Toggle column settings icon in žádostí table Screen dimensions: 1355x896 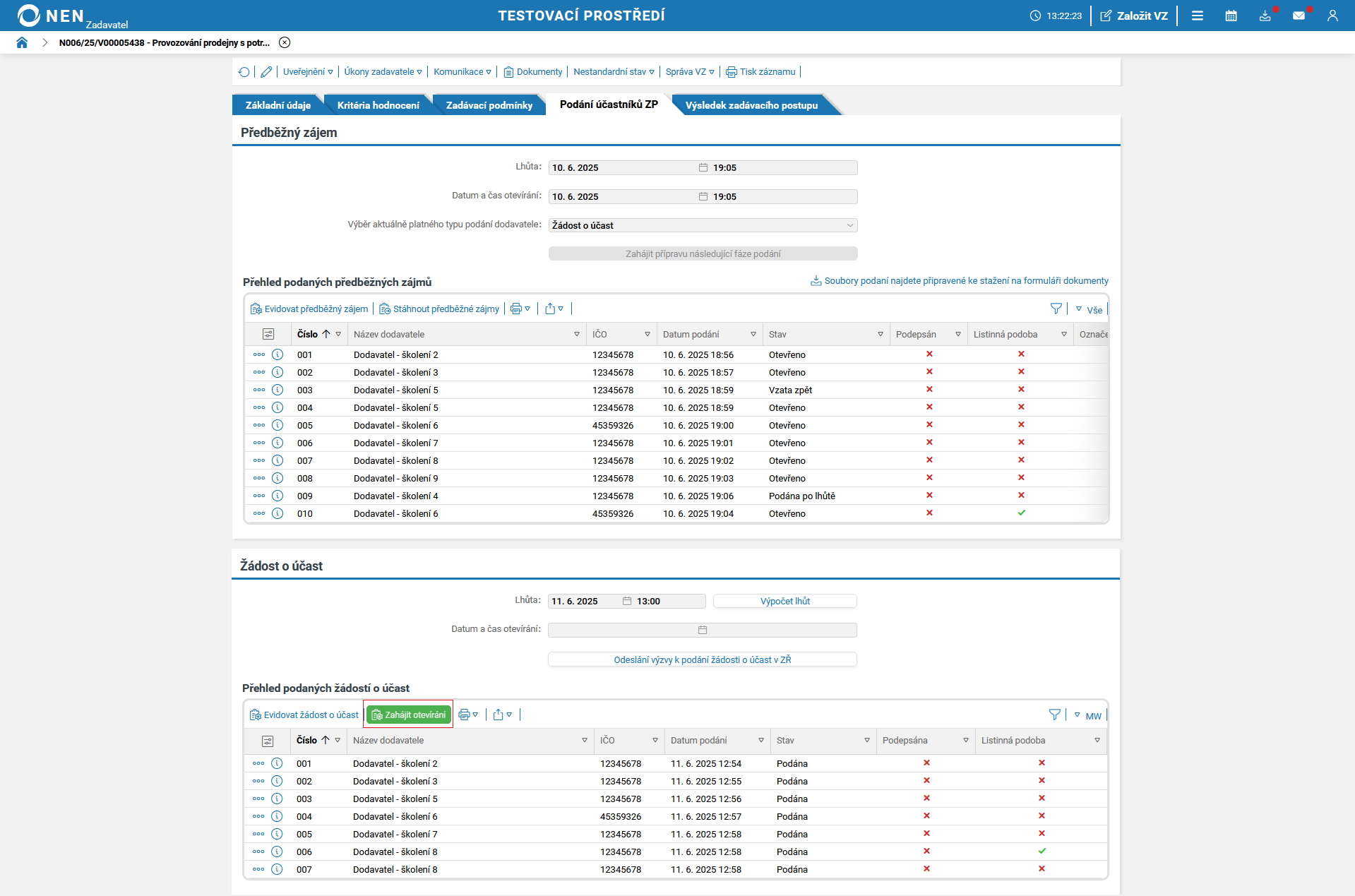click(268, 741)
